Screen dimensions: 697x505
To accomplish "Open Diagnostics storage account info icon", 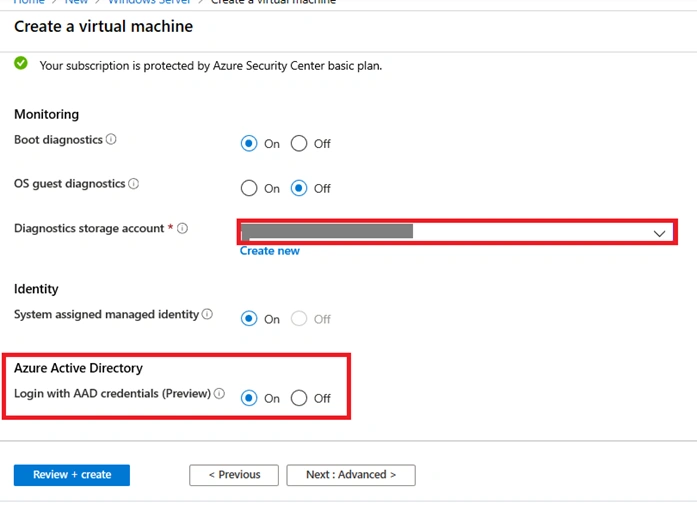I will click(x=182, y=228).
